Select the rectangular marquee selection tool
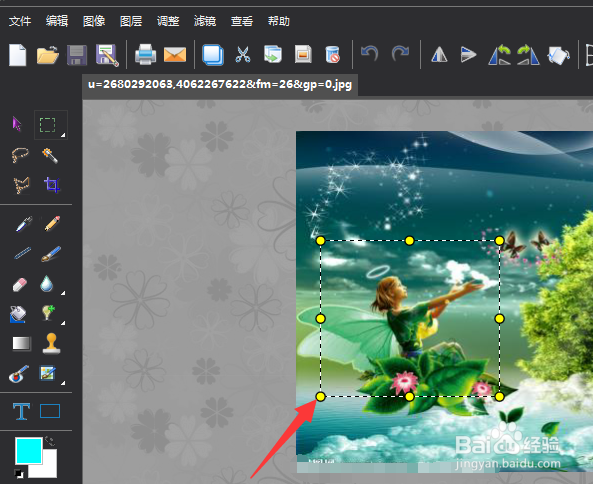 click(x=48, y=125)
